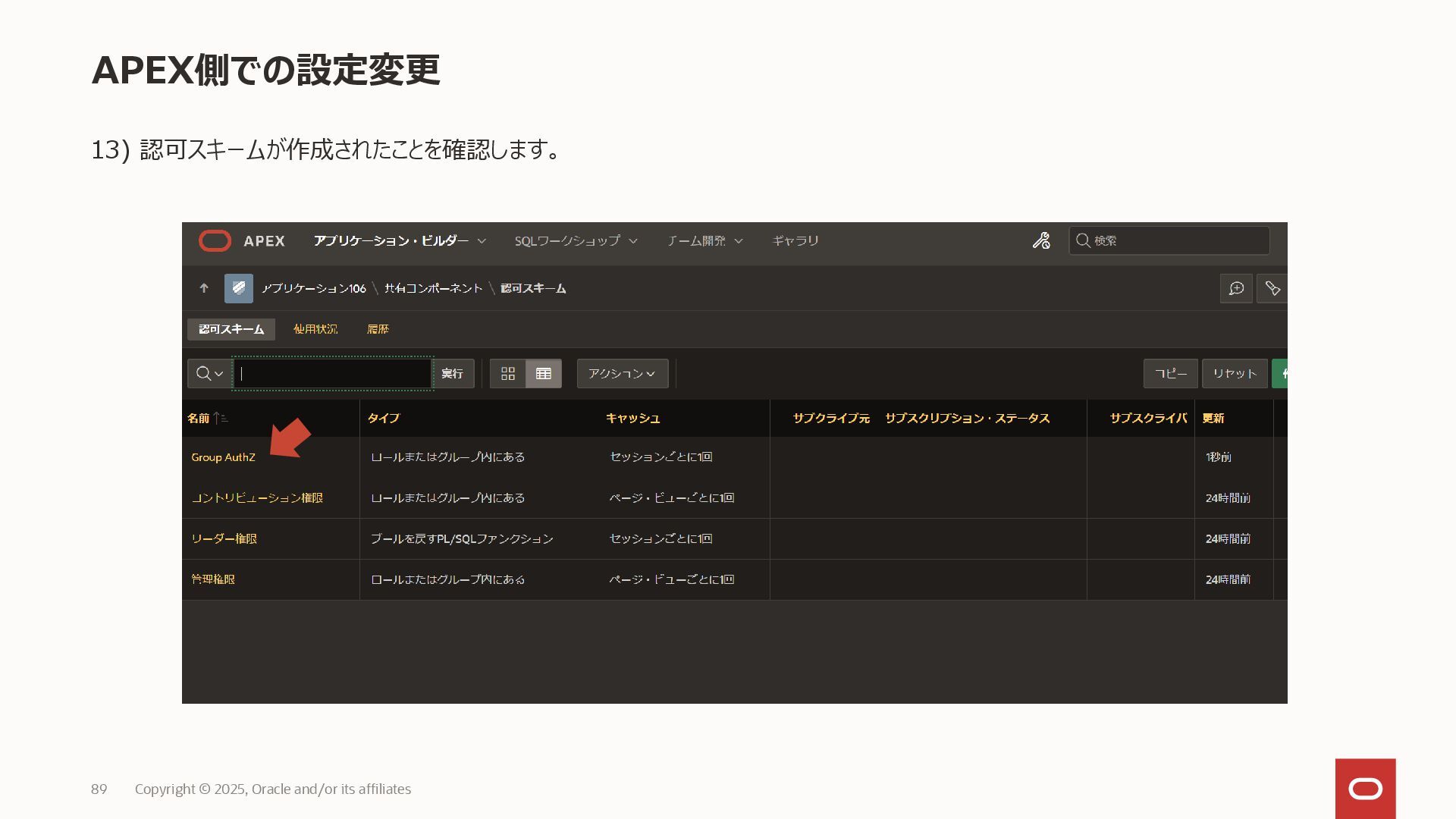Open the アプリケーション・ビルダー menu
Image resolution: width=1456 pixels, height=819 pixels.
tap(400, 241)
